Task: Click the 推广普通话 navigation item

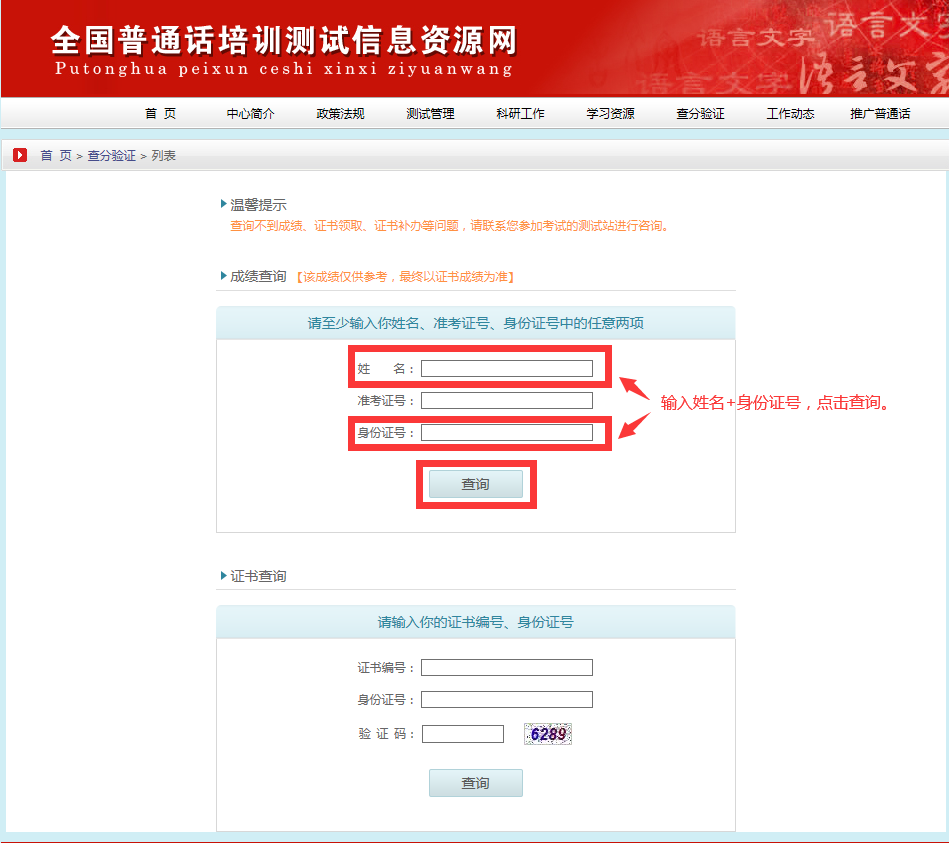Action: tap(880, 114)
